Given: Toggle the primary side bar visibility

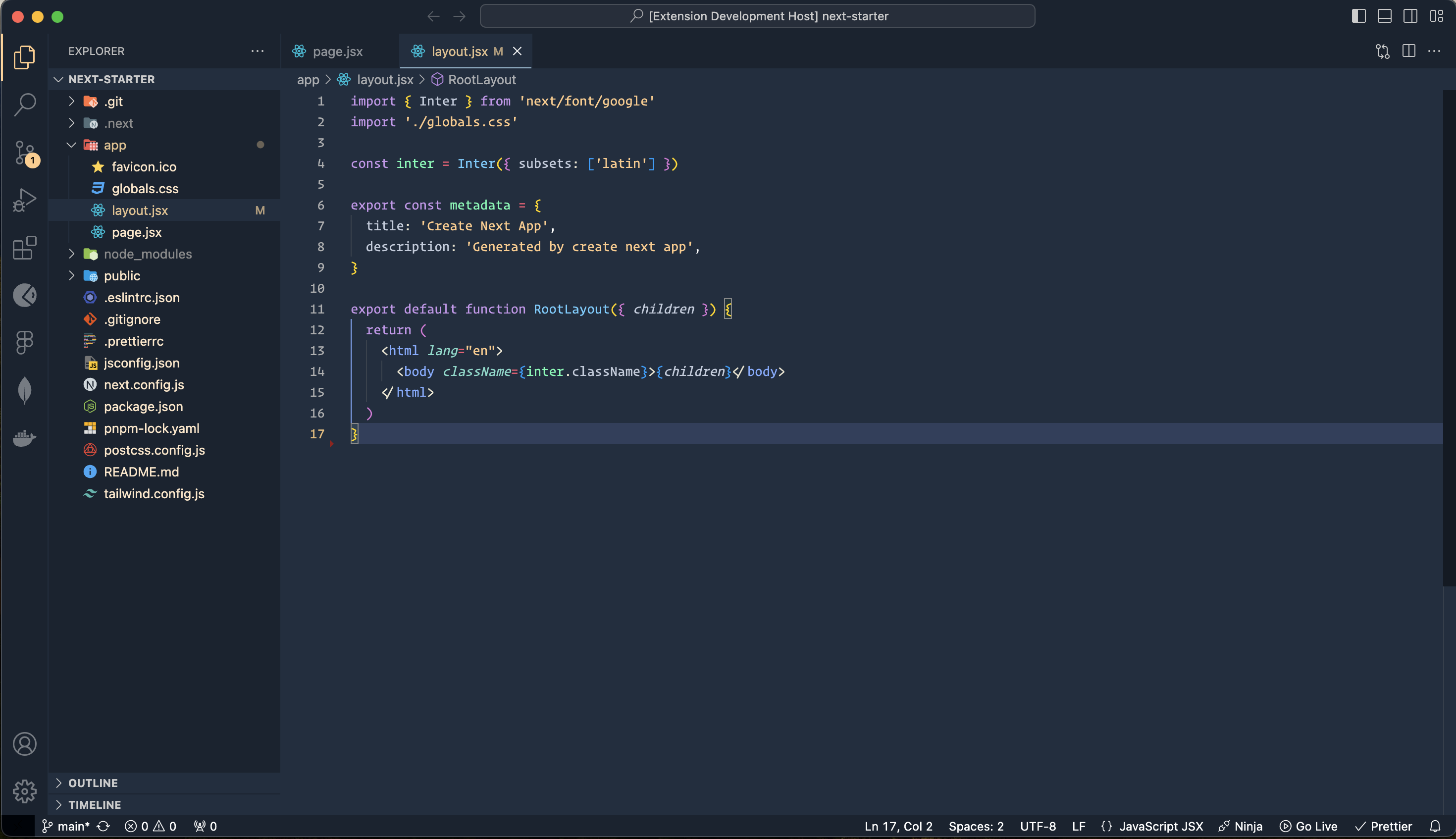Looking at the screenshot, I should [1358, 16].
